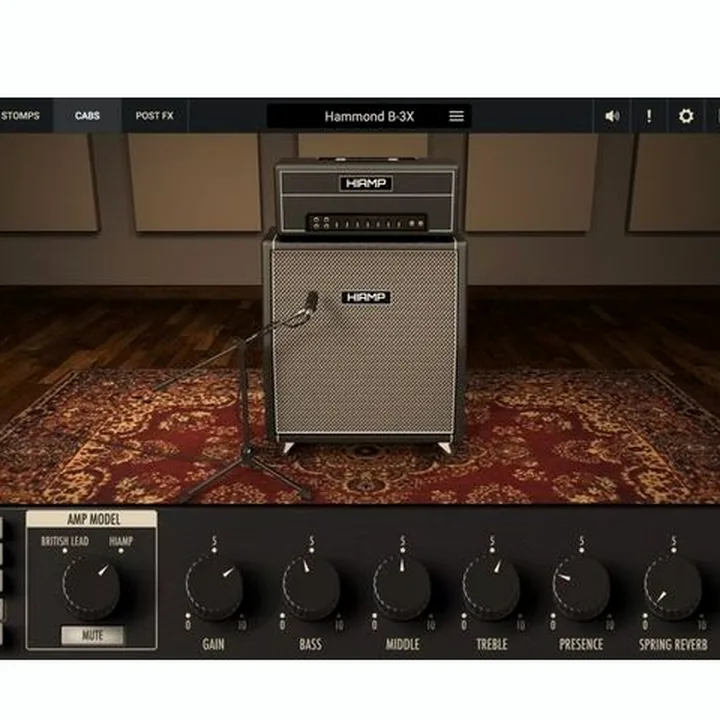Select BRITISH LEAD amp model label
Image resolution: width=720 pixels, height=720 pixels.
click(65, 541)
